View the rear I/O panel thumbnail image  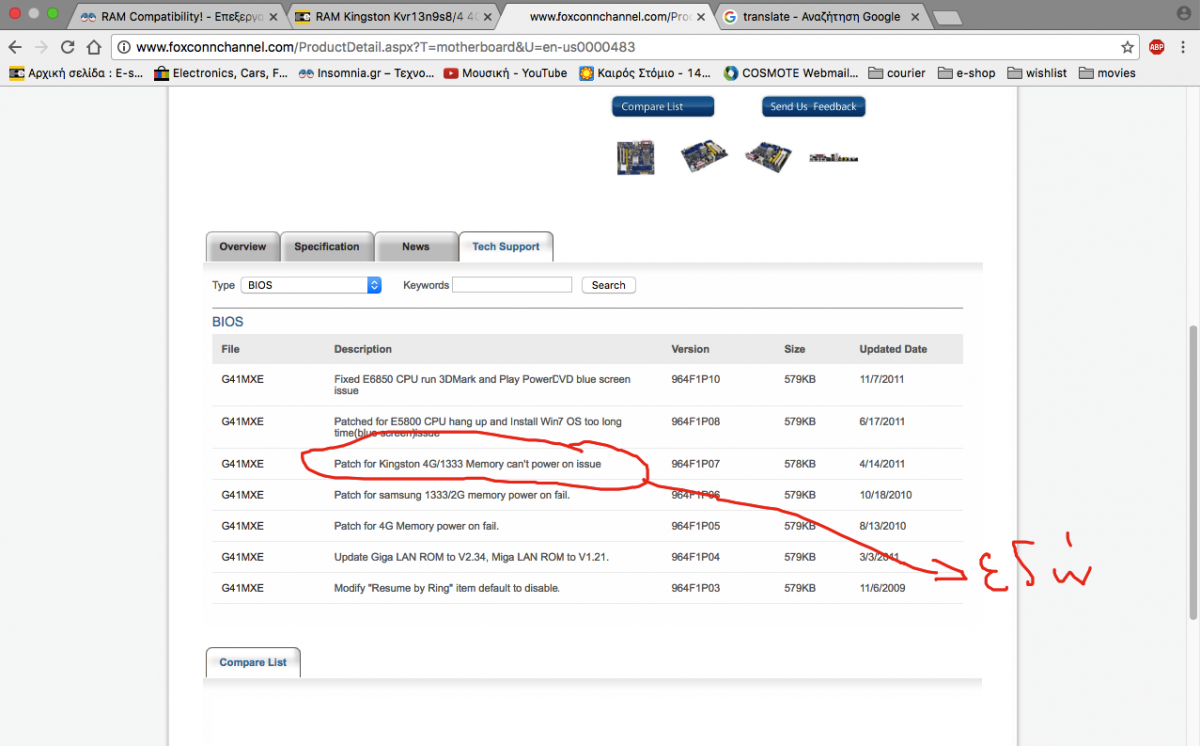(x=833, y=157)
